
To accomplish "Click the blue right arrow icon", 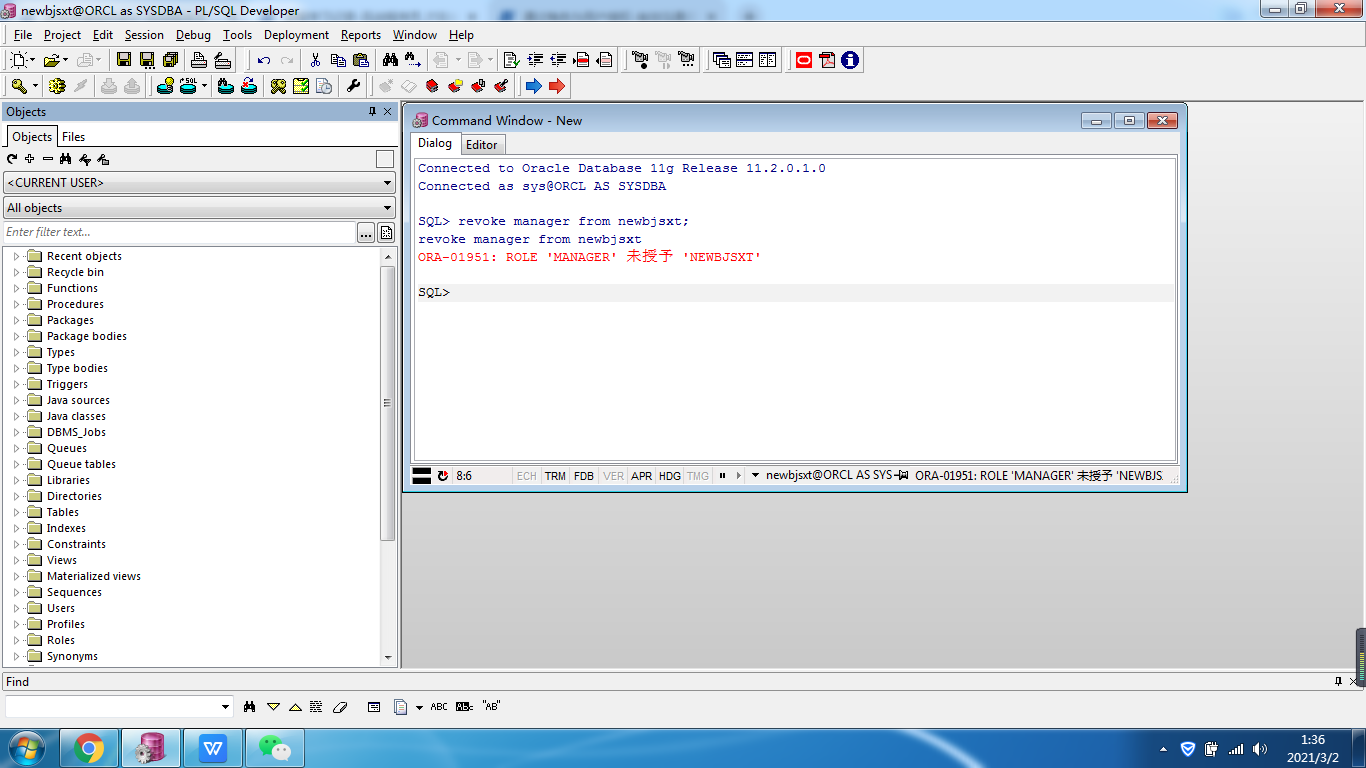I will 533,86.
